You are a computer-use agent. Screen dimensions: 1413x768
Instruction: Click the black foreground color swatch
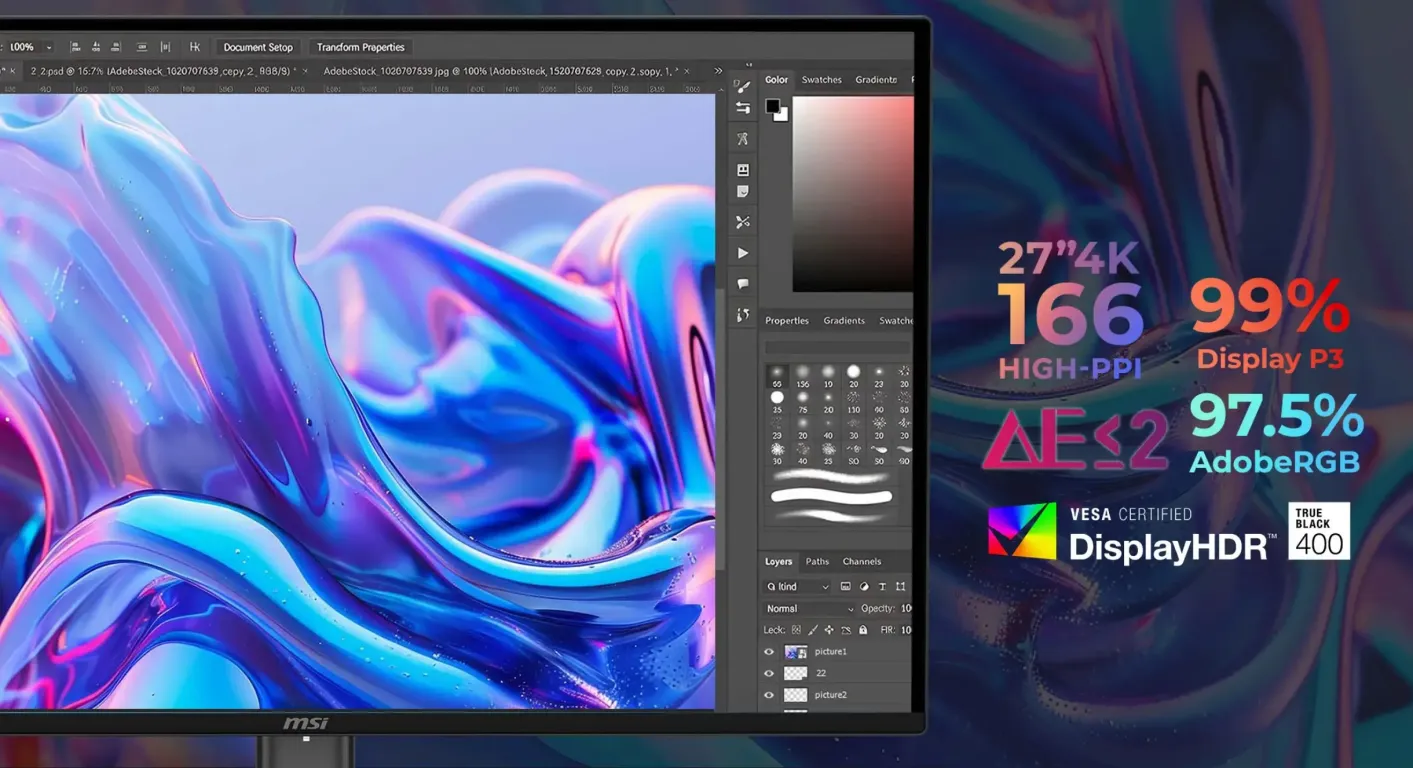(772, 106)
